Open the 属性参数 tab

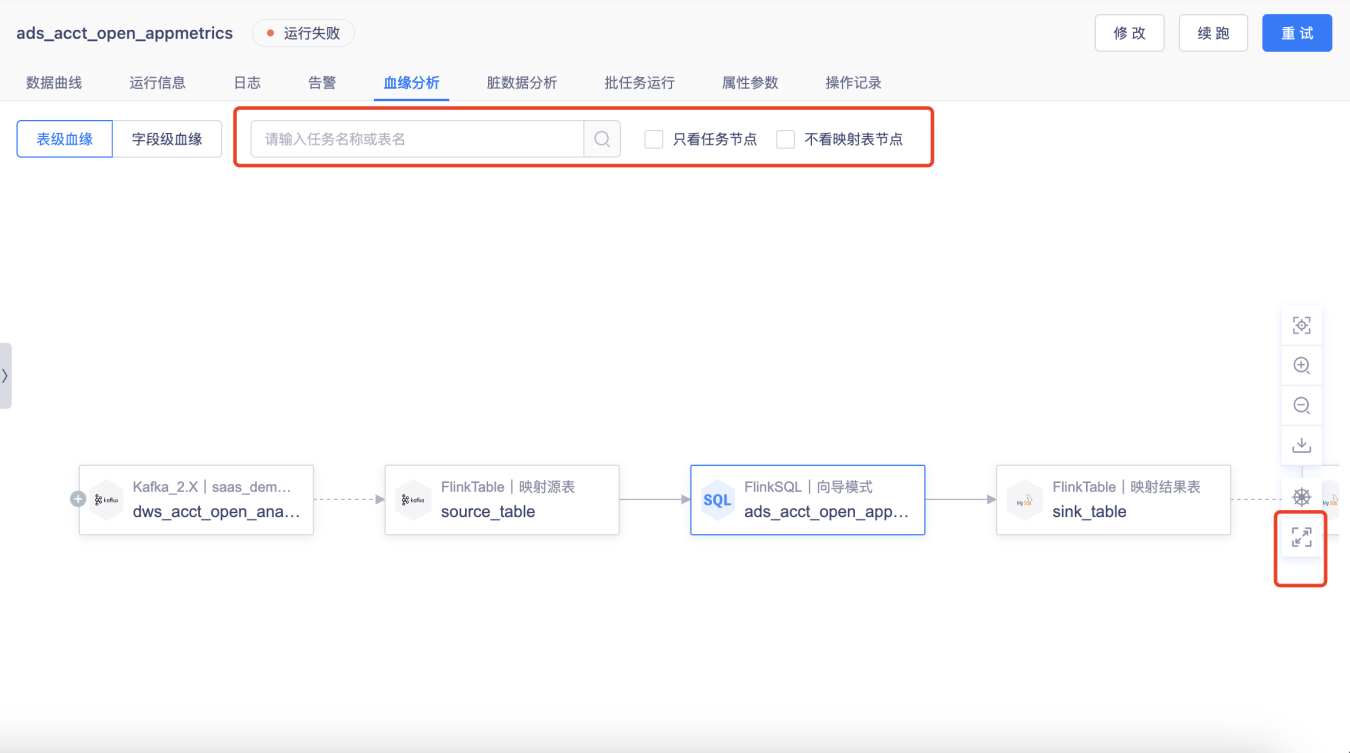pos(750,83)
